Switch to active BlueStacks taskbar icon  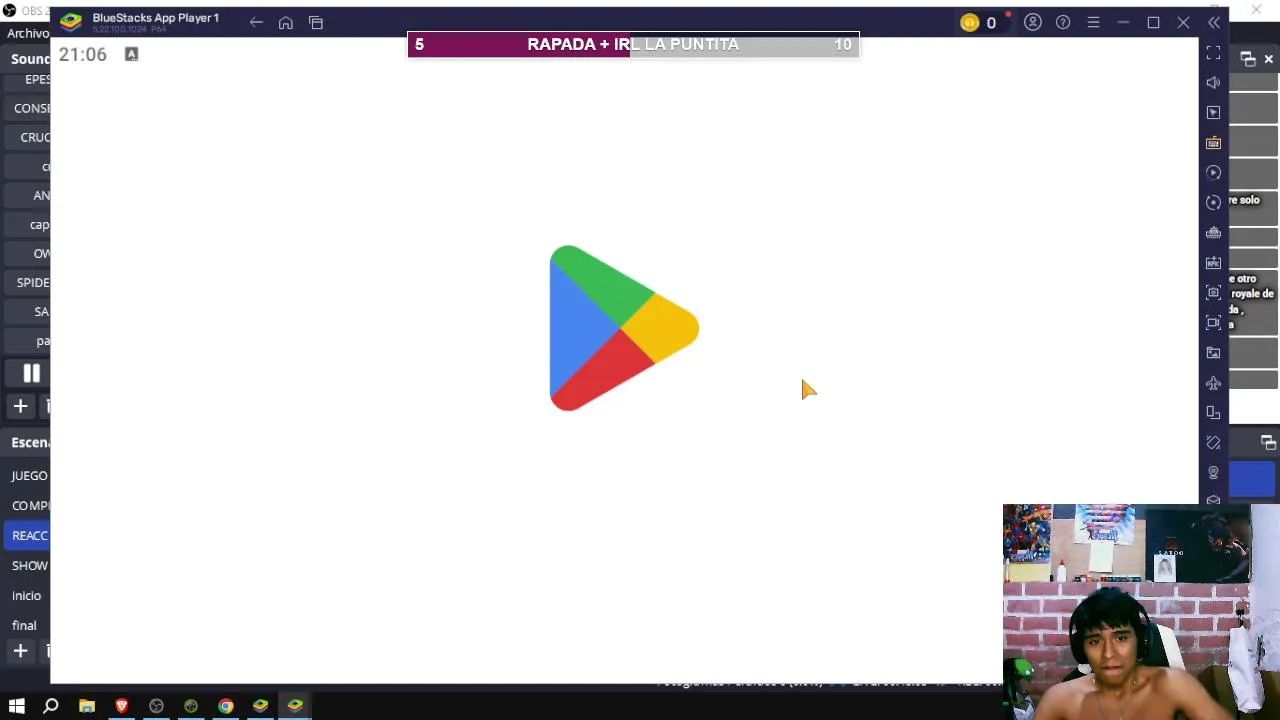(x=295, y=706)
